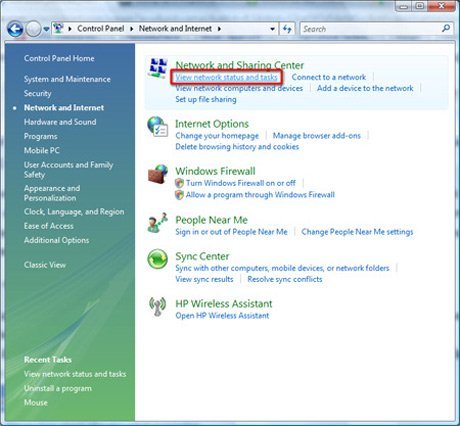
Task: Go back with the blue arrow button
Action: (15, 29)
